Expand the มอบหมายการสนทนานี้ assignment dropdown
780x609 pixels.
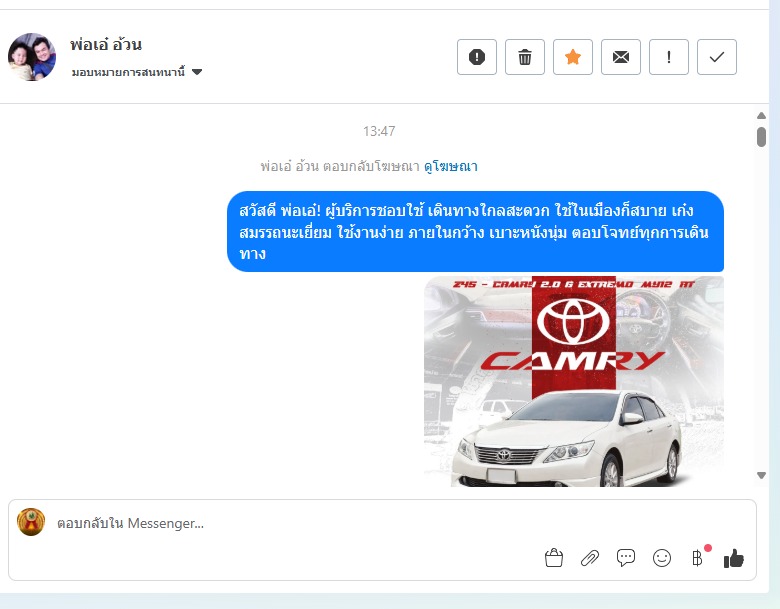tap(137, 72)
